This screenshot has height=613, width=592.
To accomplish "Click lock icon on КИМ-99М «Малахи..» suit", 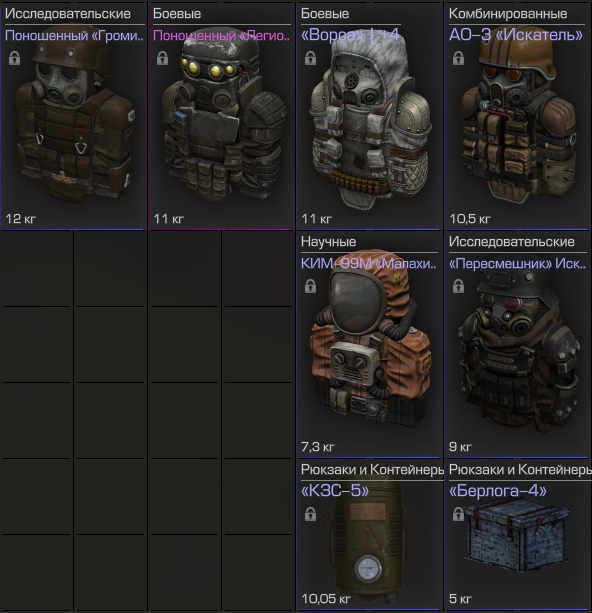I will [x=310, y=287].
